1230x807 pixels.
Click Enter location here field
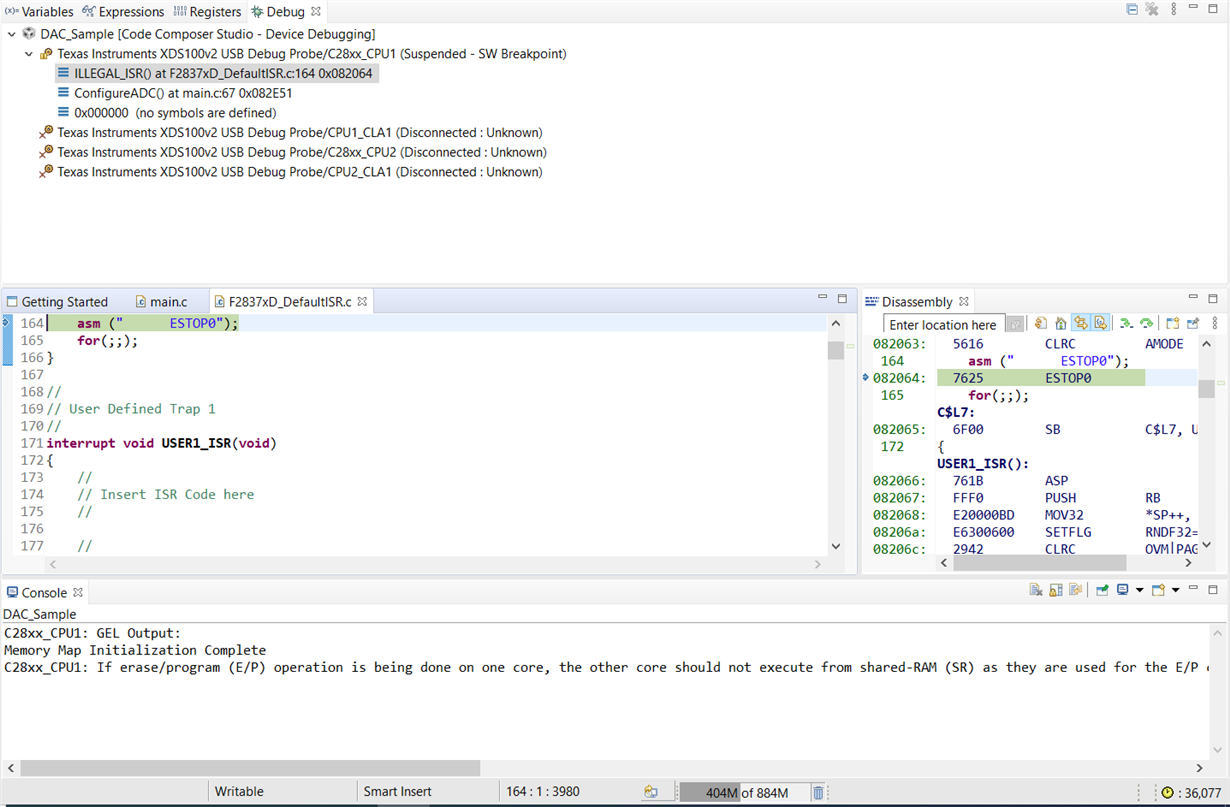click(x=944, y=324)
